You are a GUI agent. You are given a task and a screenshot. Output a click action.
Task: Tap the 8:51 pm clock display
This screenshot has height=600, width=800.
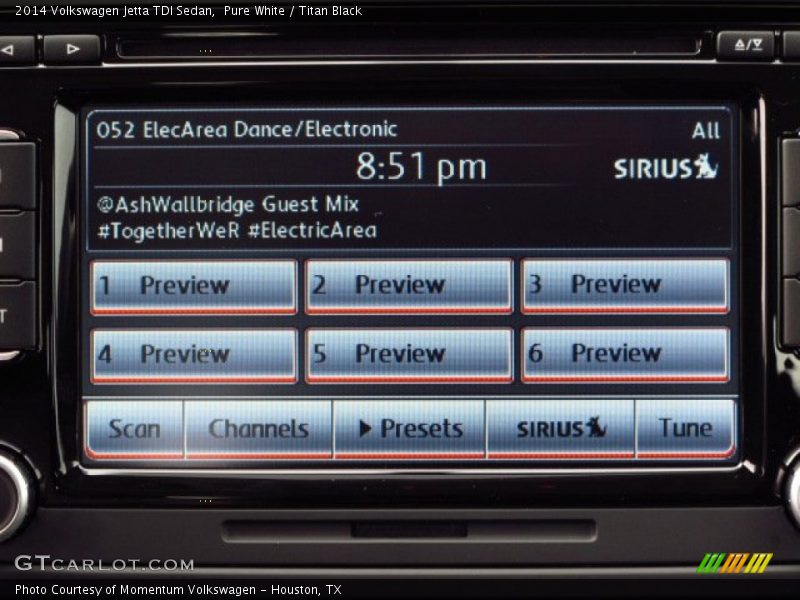pos(421,167)
